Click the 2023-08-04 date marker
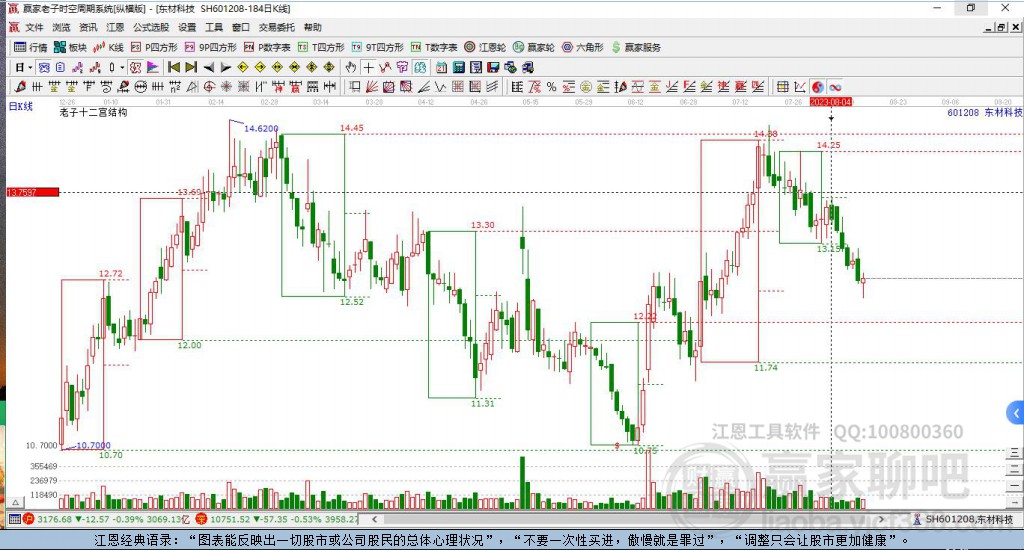The image size is (1024, 550). coord(831,102)
